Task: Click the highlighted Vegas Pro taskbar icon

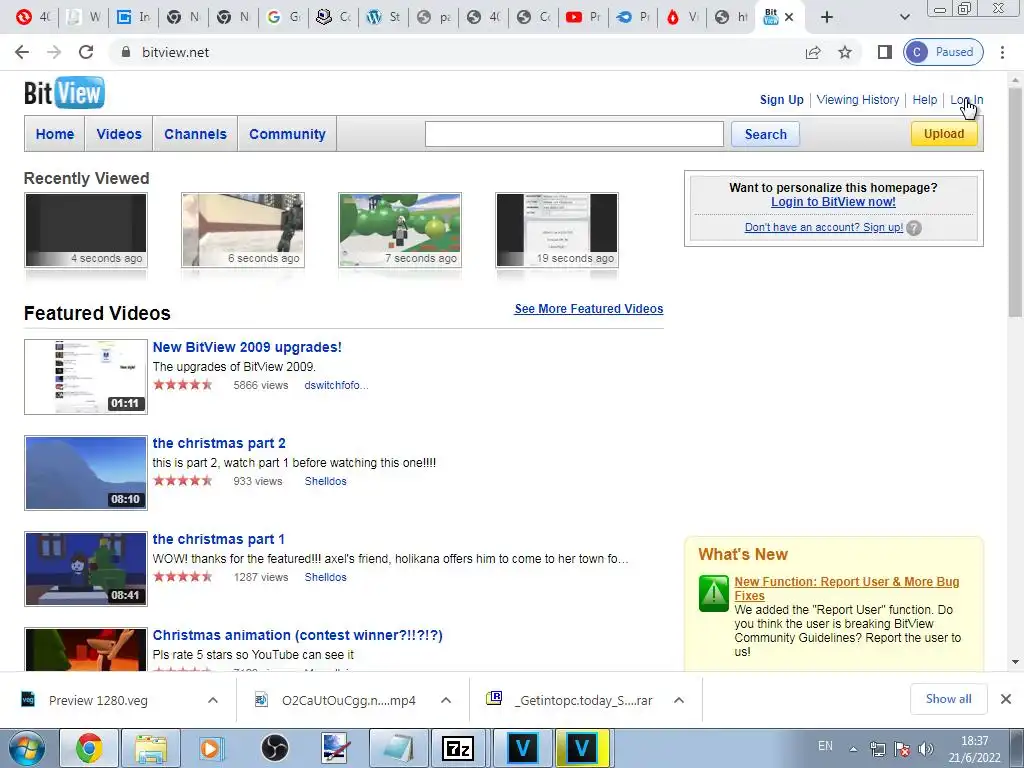Action: (582, 748)
